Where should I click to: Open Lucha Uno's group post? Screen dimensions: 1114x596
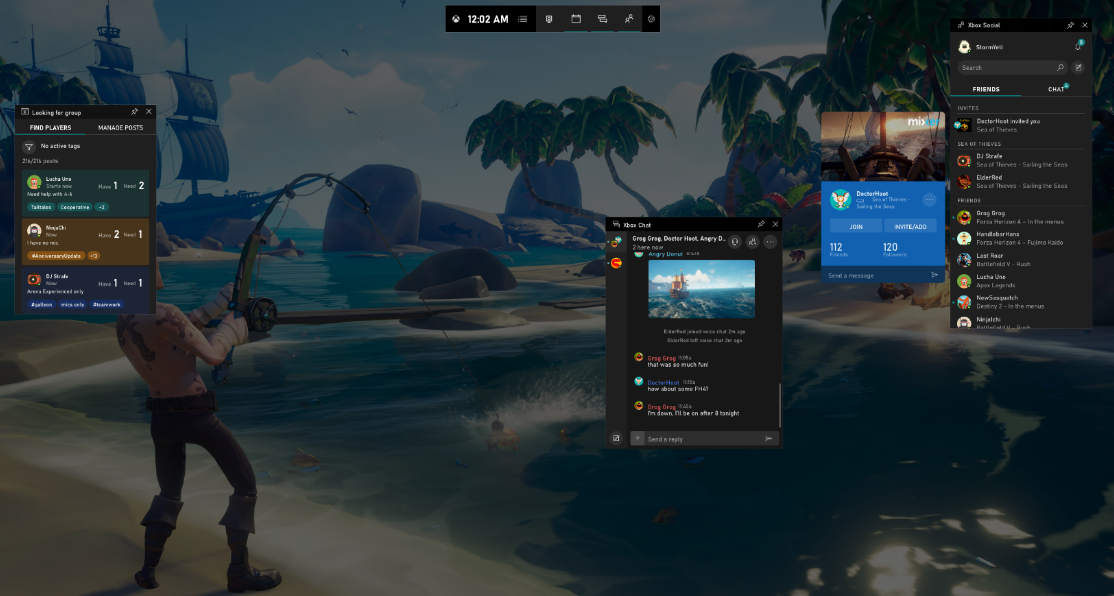tap(85, 193)
